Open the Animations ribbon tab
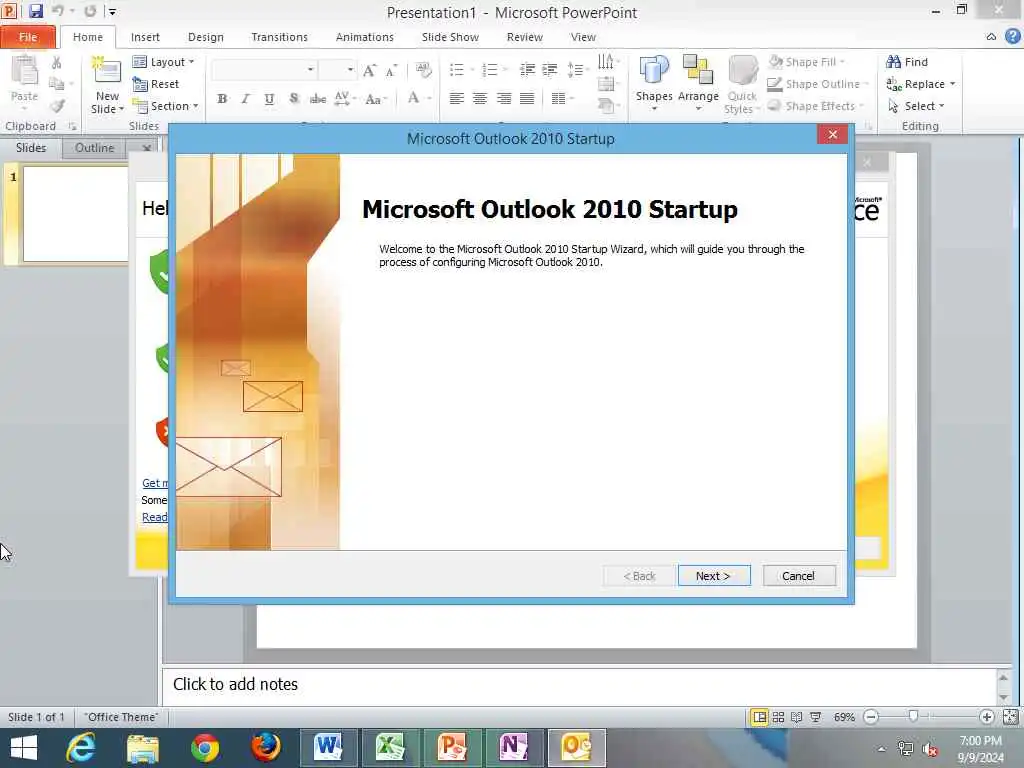The height and width of the screenshot is (768, 1024). point(364,37)
